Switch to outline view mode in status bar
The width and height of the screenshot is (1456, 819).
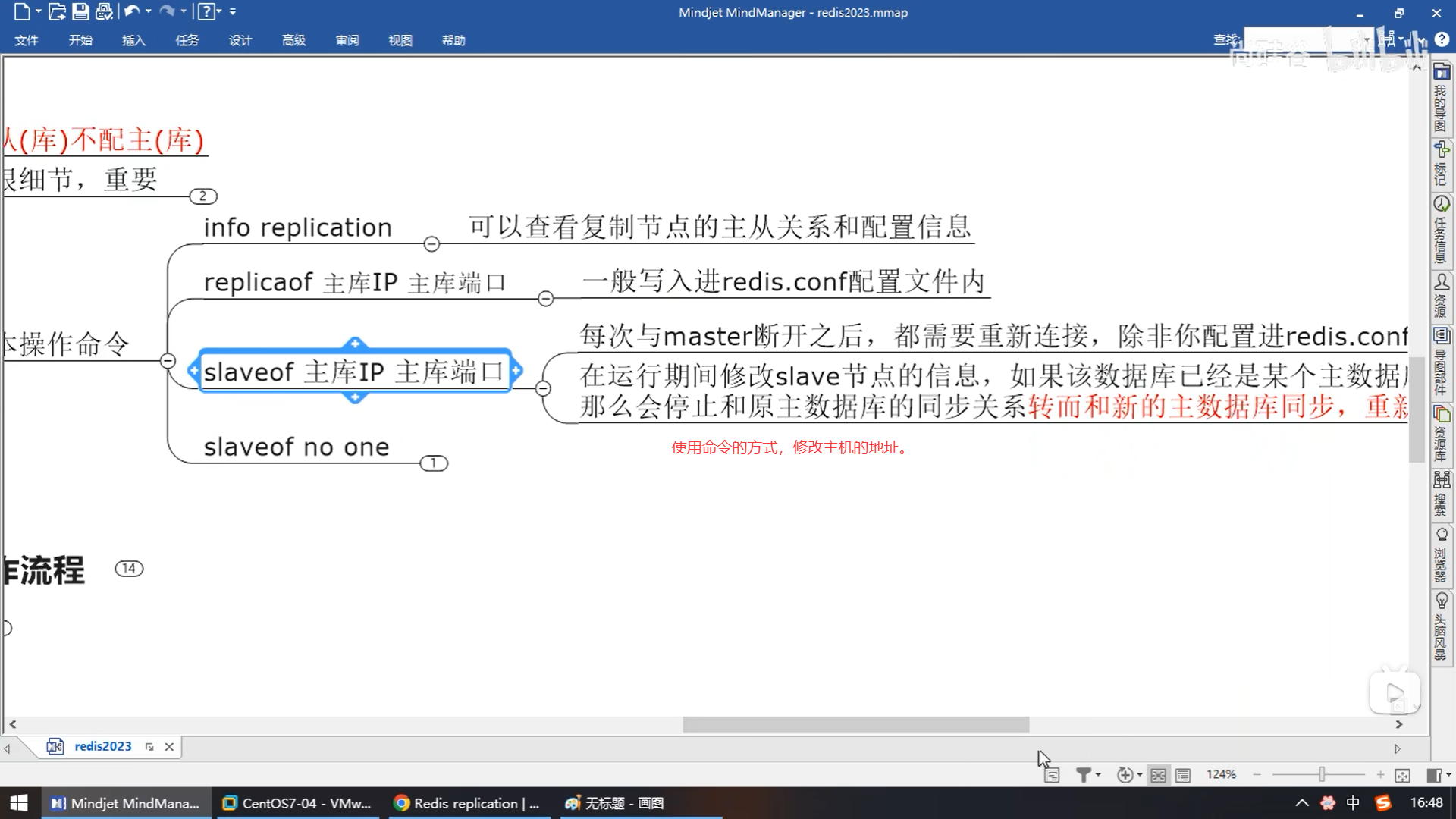click(x=1183, y=774)
